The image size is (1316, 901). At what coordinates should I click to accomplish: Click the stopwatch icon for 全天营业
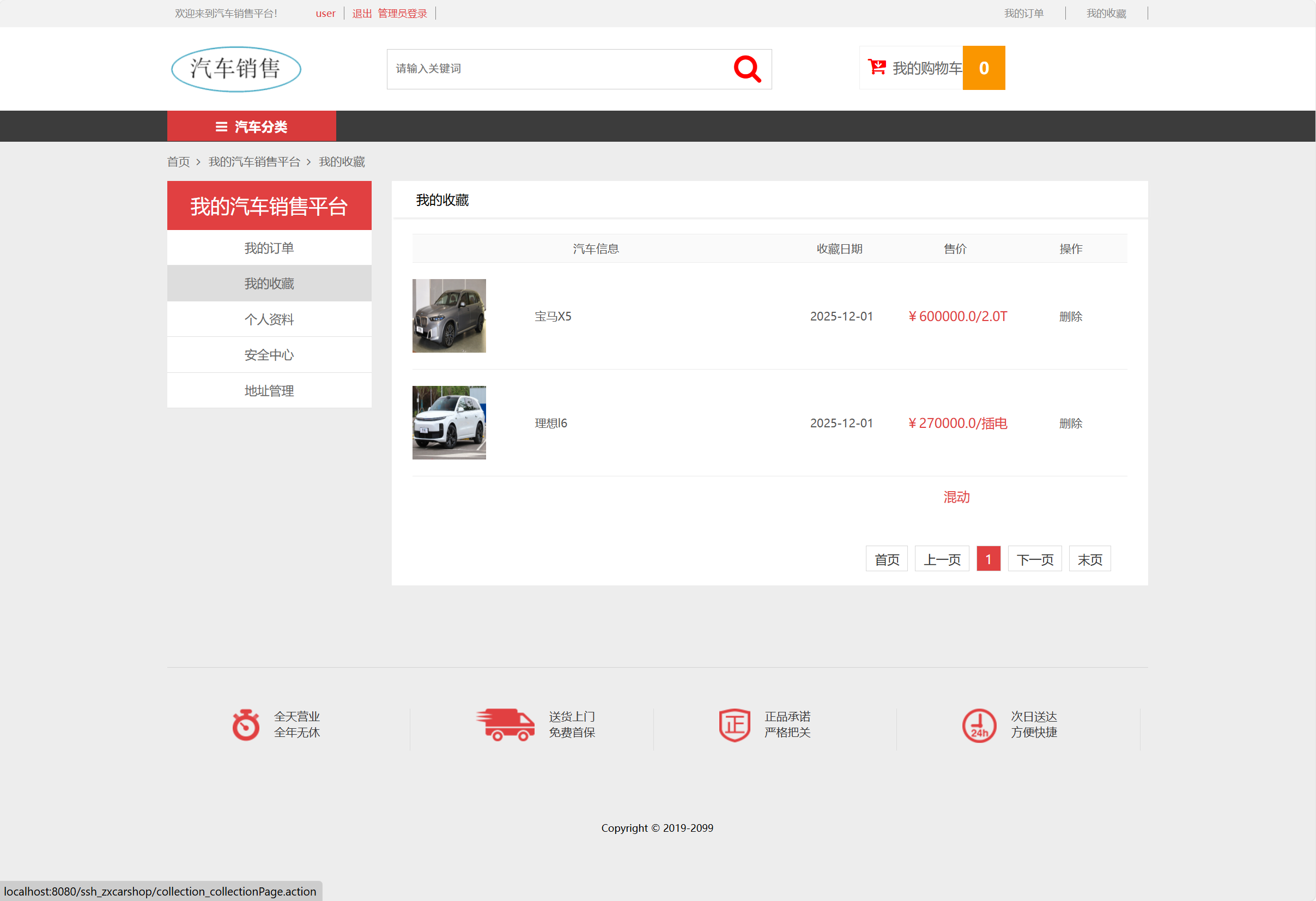[x=245, y=725]
